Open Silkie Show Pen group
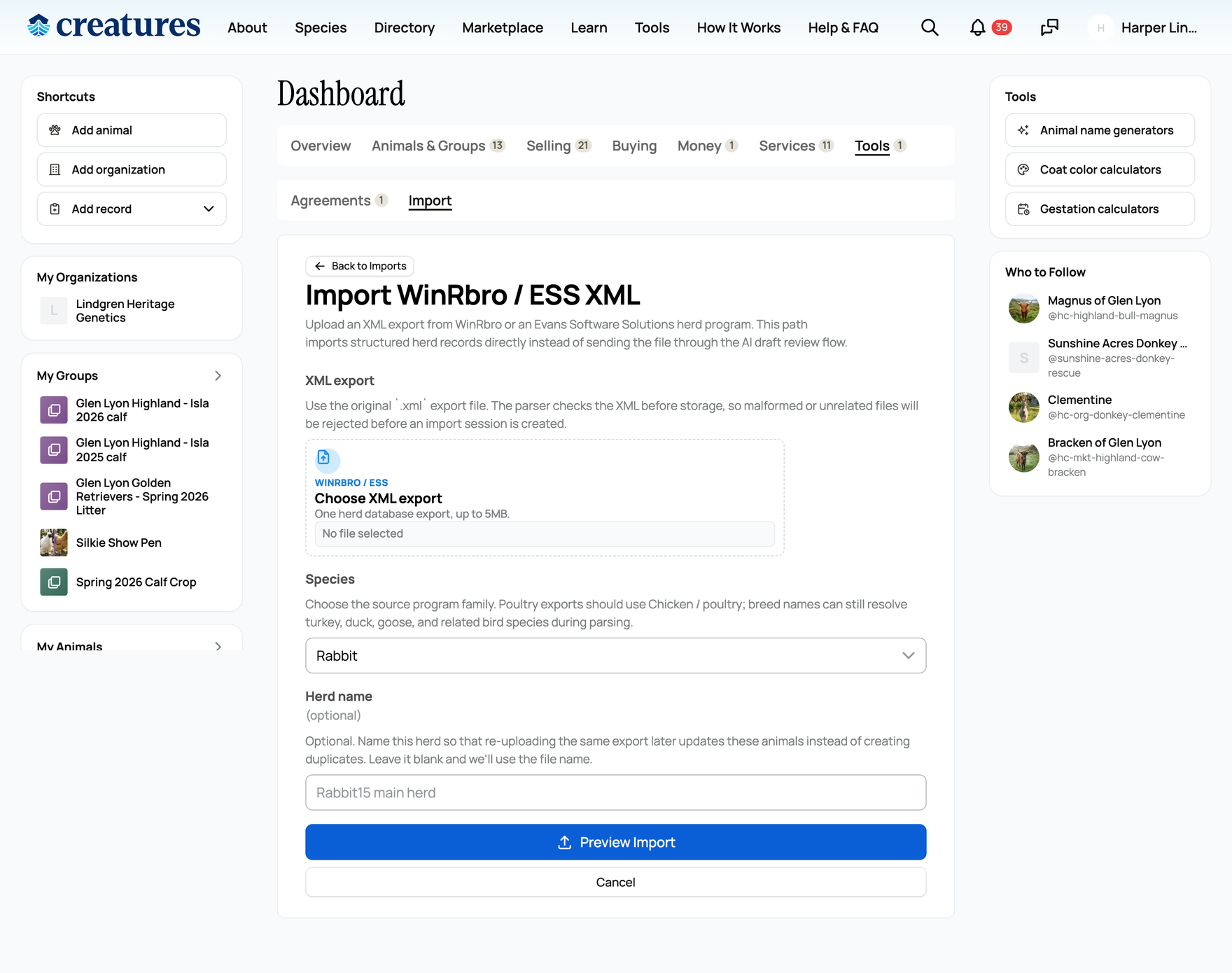This screenshot has height=973, width=1232. click(119, 542)
